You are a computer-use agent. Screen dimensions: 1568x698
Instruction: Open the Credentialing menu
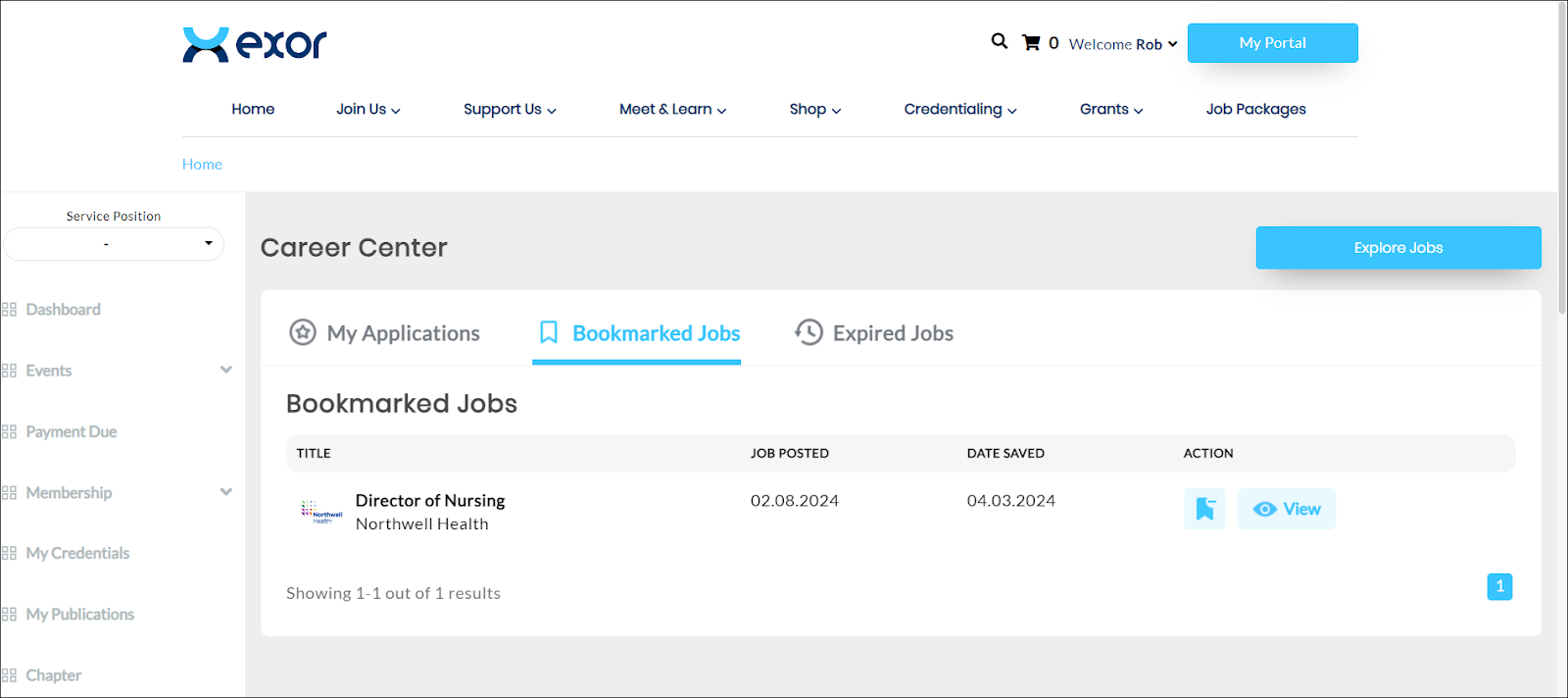click(x=959, y=109)
